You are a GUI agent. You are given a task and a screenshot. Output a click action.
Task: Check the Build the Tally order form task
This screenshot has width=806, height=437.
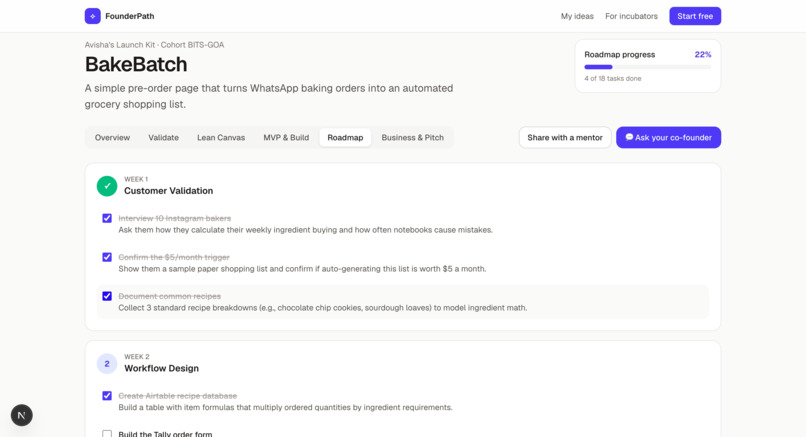107,433
